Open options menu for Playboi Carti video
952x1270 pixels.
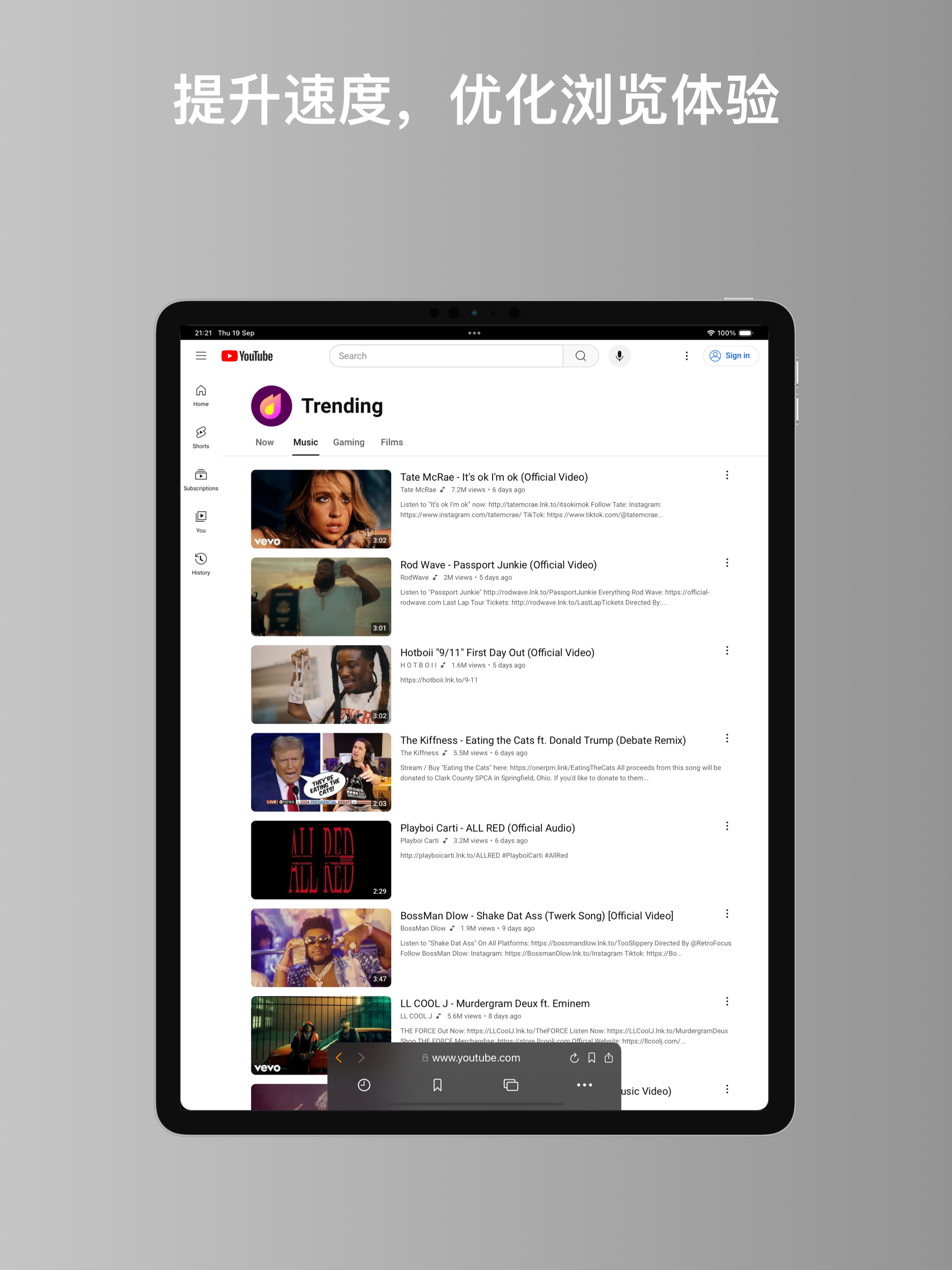click(x=727, y=826)
